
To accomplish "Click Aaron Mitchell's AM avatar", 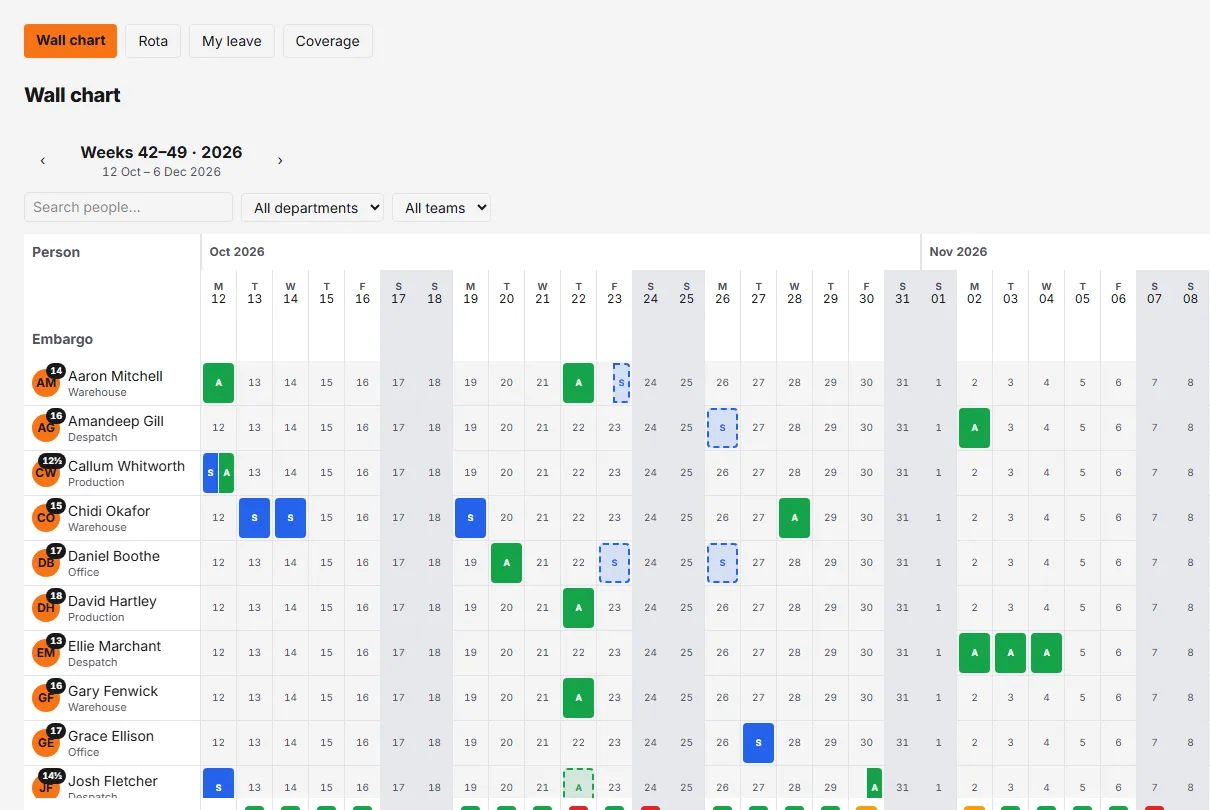I will [x=46, y=383].
